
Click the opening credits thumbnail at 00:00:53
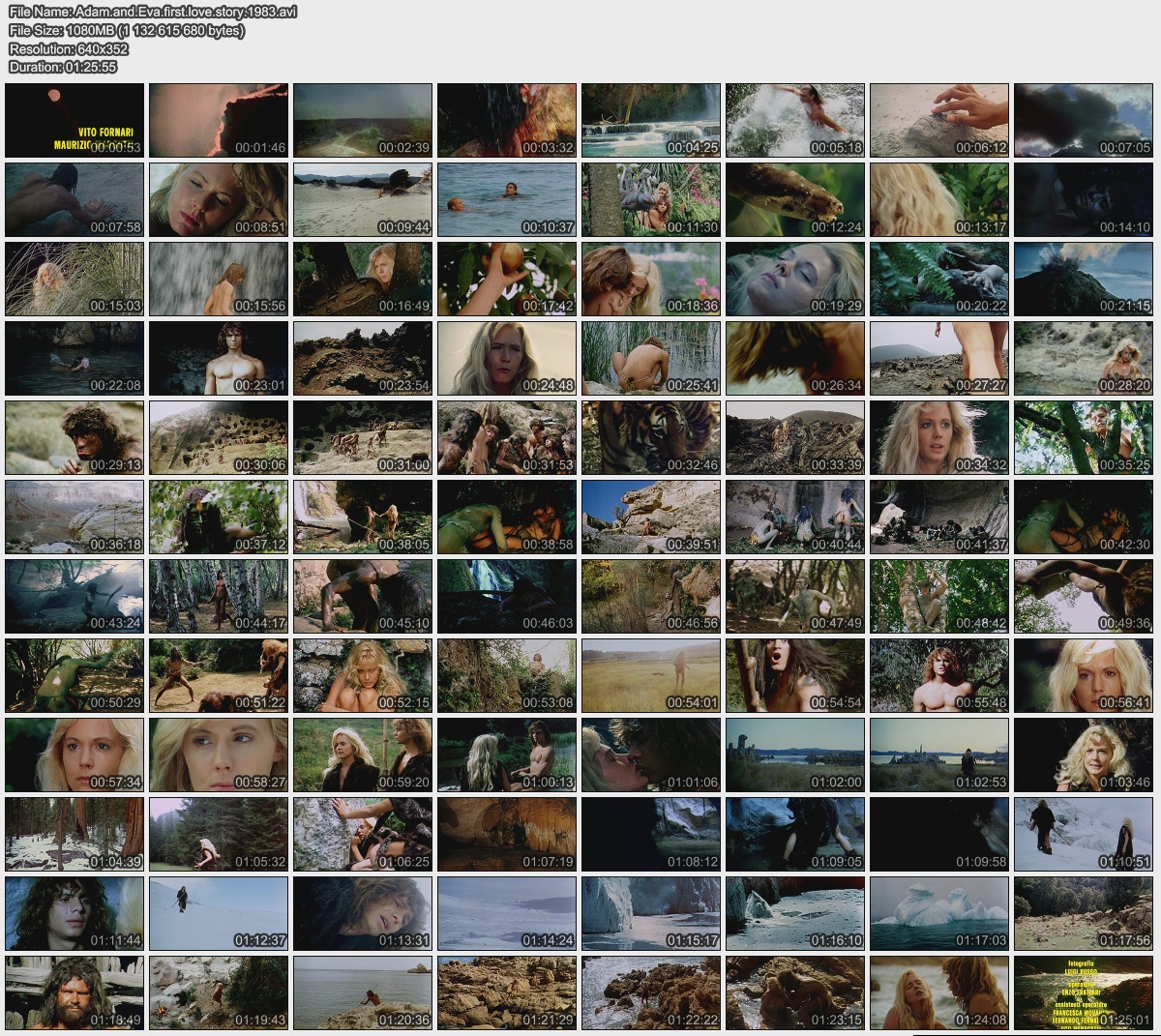[x=74, y=120]
